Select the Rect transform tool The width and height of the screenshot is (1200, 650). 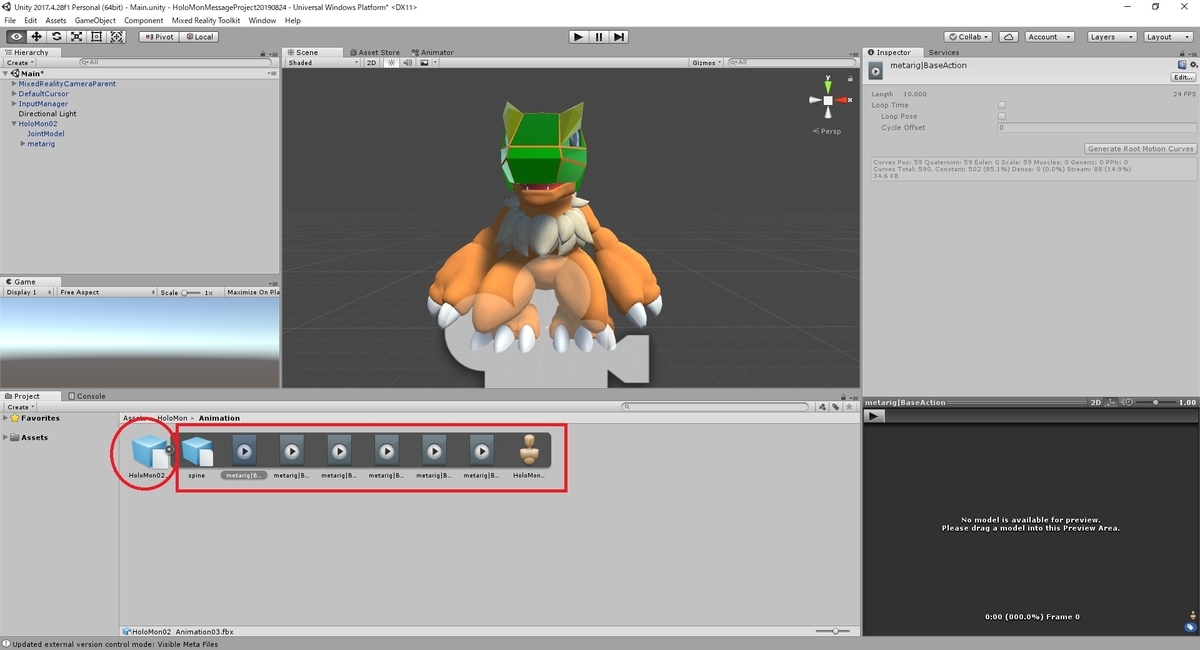[97, 37]
